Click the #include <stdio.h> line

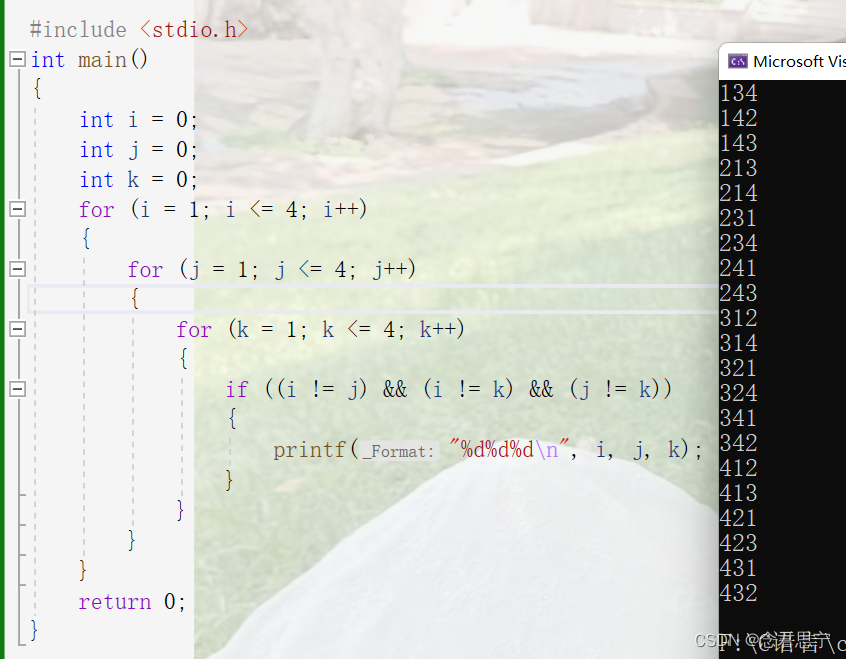(139, 29)
